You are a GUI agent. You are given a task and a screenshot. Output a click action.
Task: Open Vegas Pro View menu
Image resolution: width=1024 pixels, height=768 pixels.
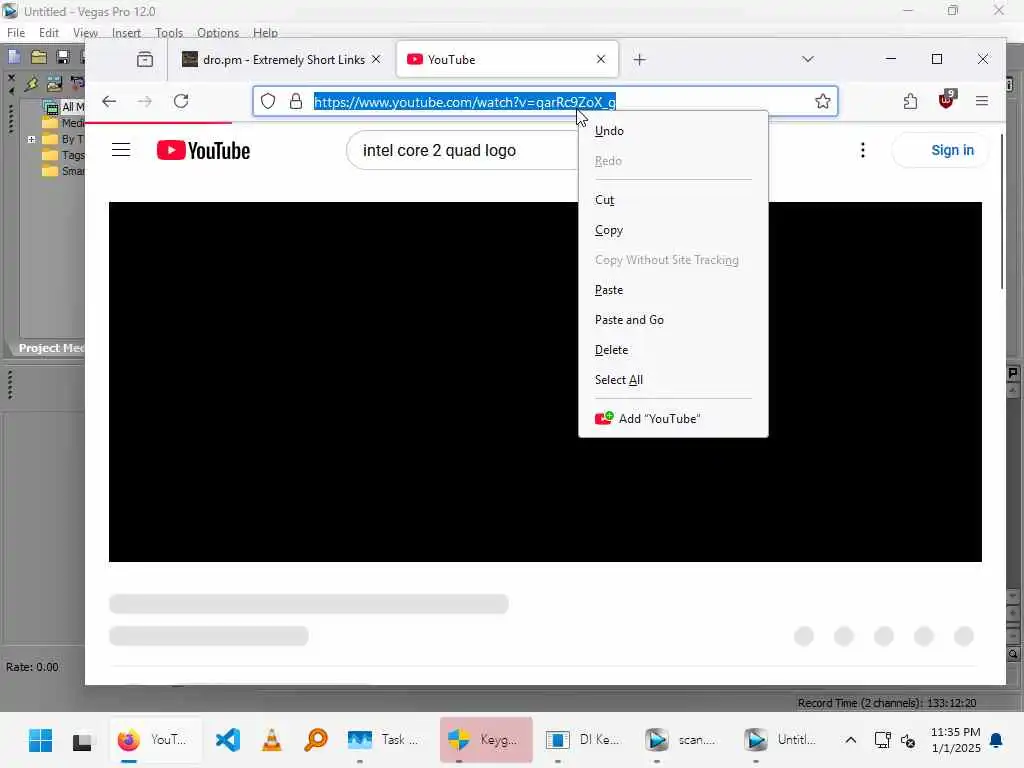[85, 33]
